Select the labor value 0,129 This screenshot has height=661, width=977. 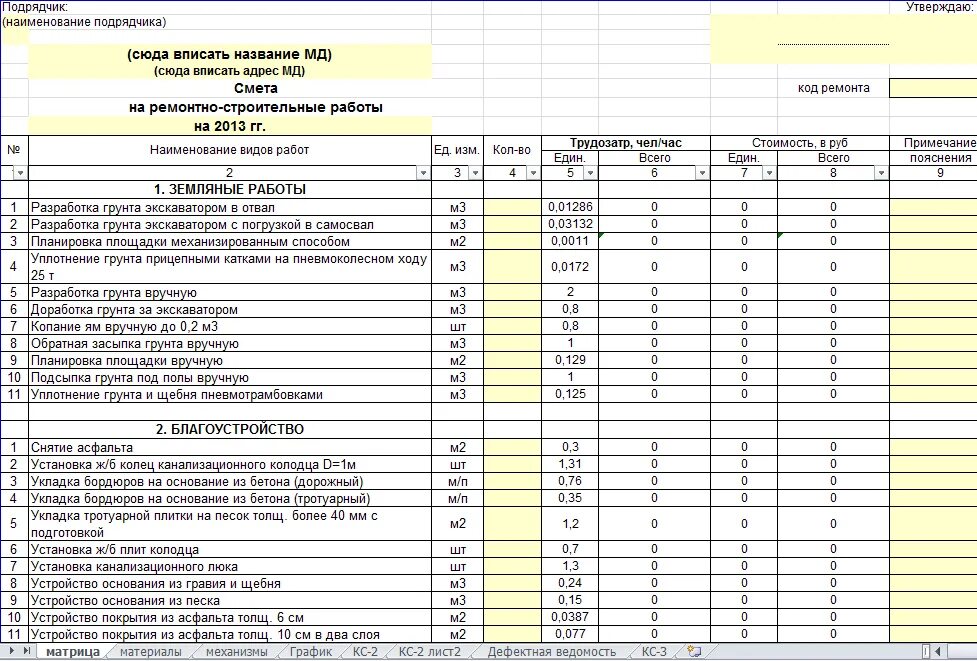pos(570,360)
